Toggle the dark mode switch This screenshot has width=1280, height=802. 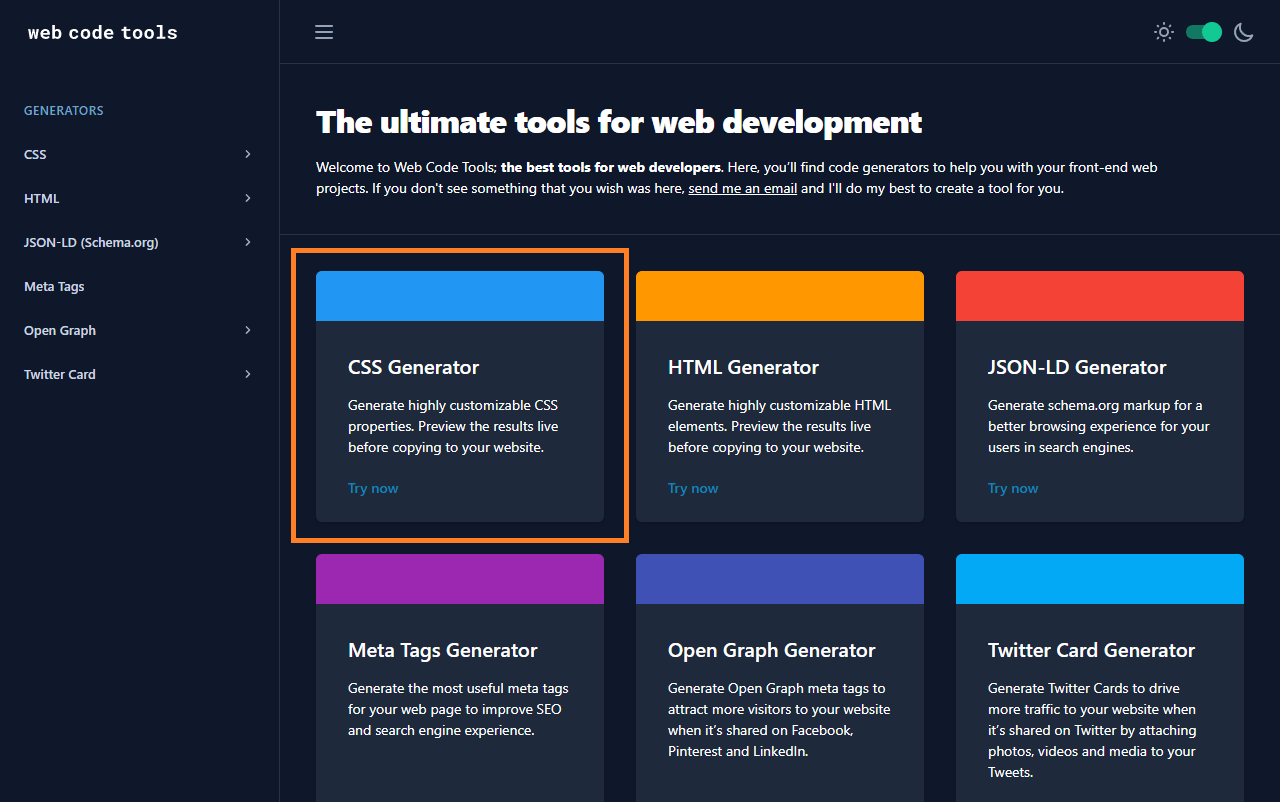coord(1203,31)
